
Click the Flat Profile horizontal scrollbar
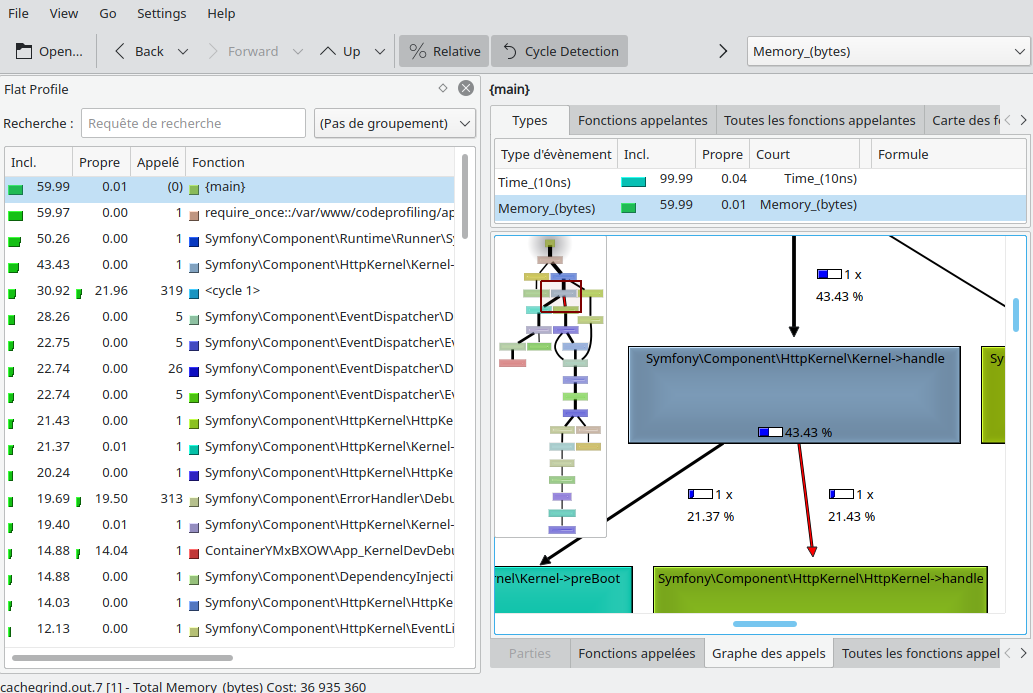point(122,657)
